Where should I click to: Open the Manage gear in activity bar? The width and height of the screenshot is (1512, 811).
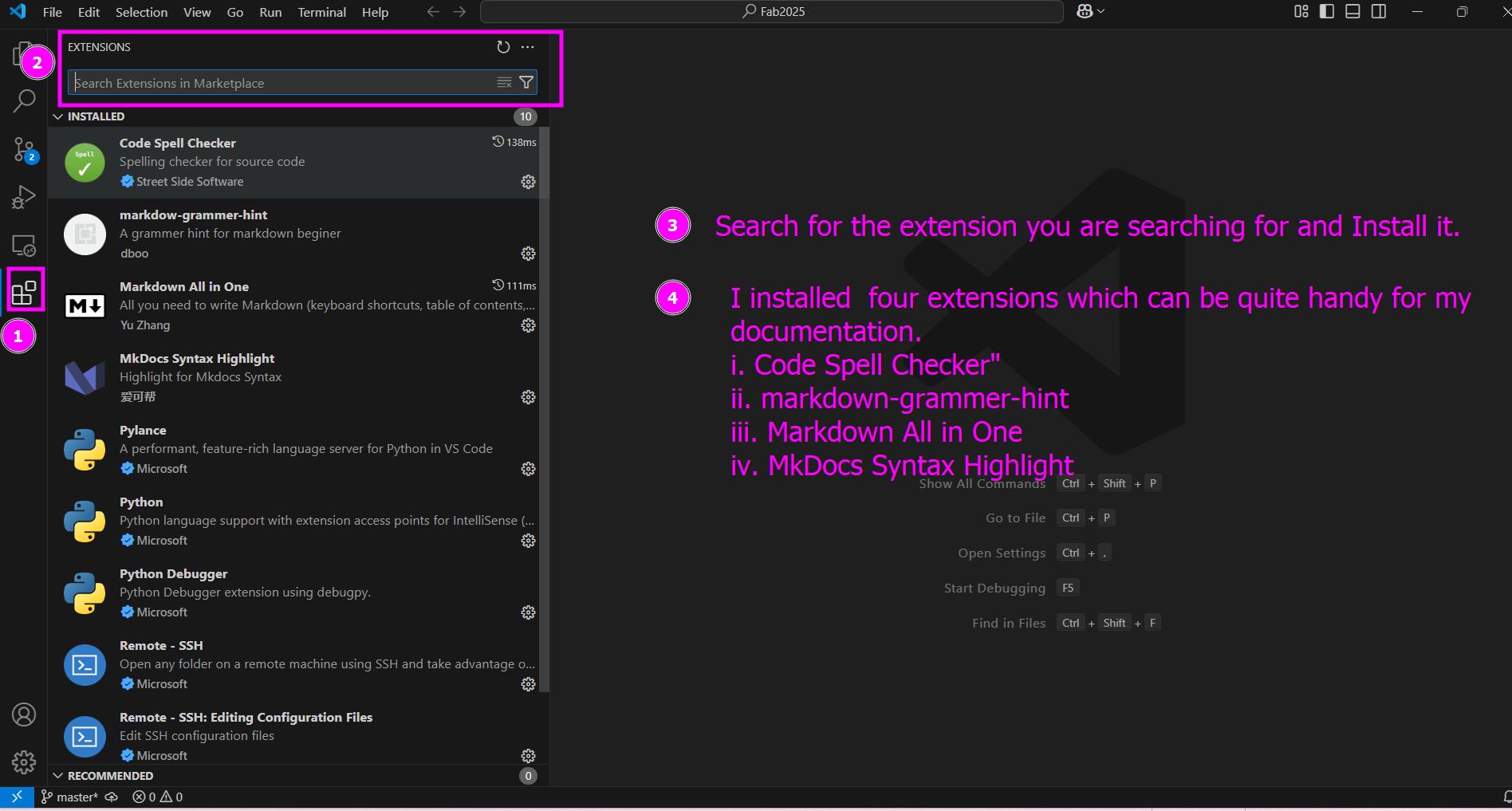24,762
